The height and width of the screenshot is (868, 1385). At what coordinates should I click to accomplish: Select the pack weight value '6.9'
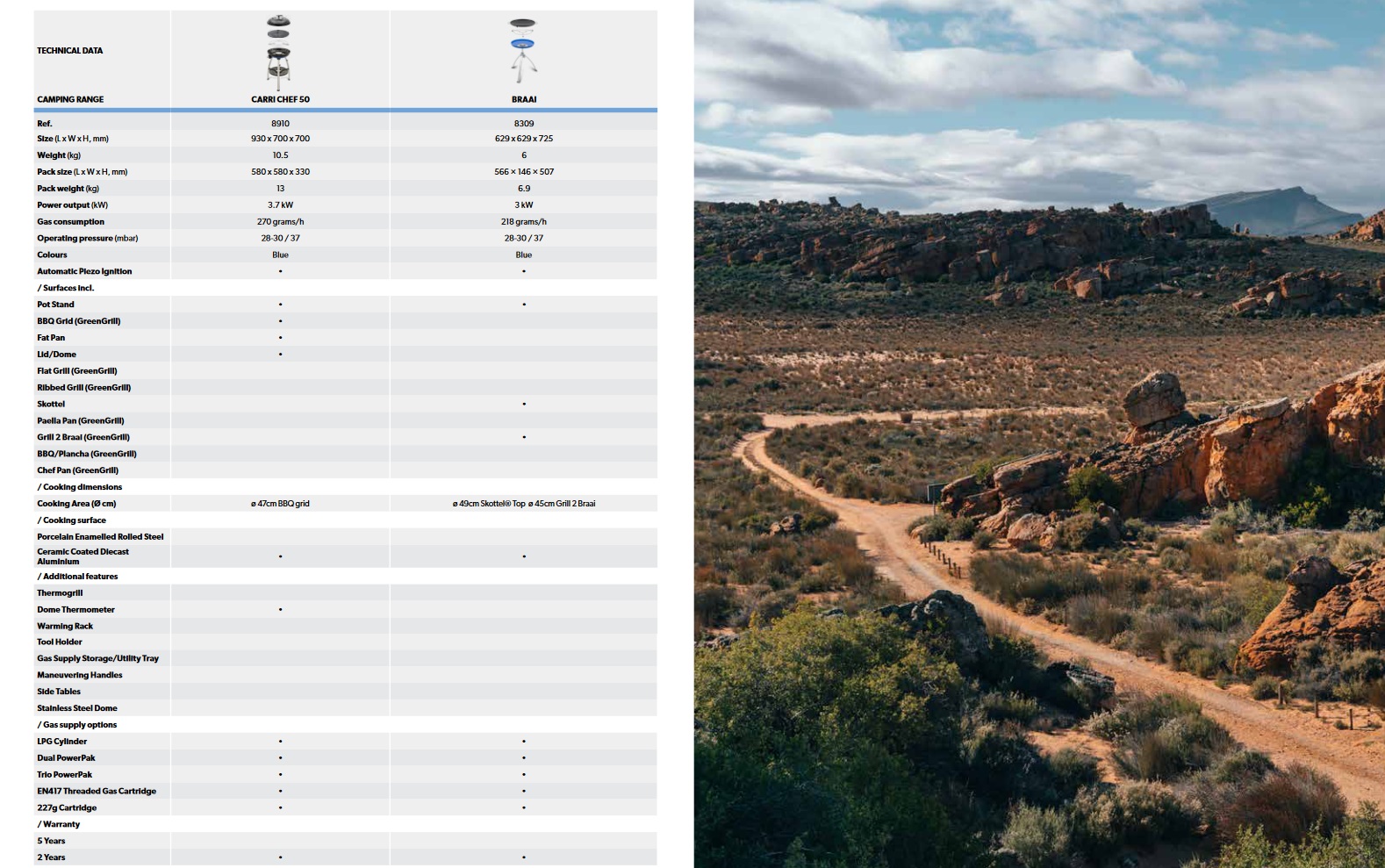tap(524, 189)
